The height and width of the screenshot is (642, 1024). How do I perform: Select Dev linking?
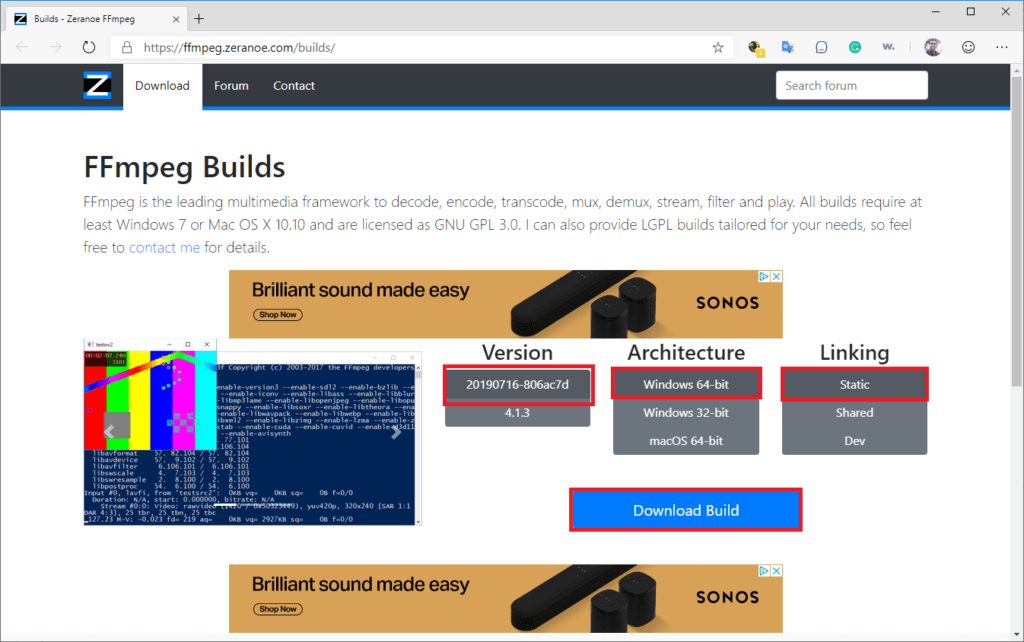(x=854, y=441)
